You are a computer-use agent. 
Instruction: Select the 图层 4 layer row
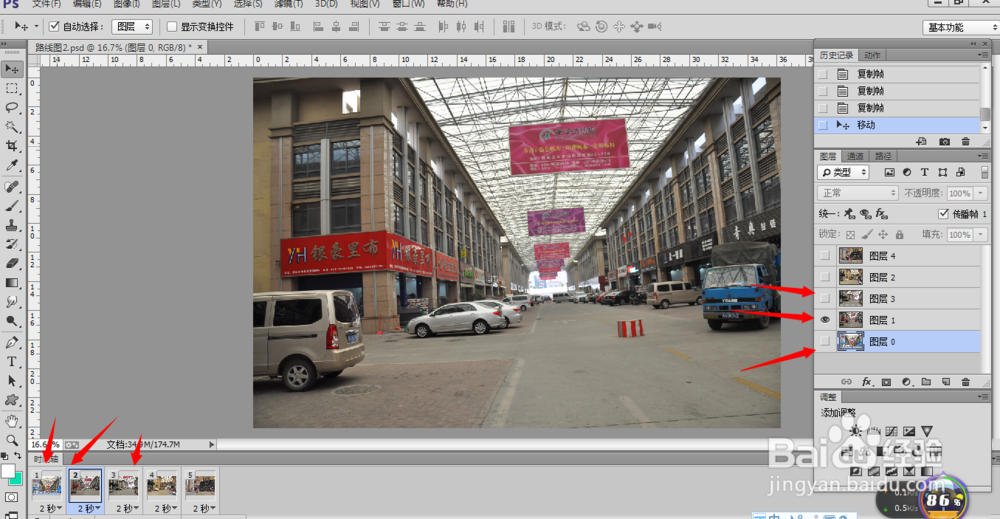(898, 256)
